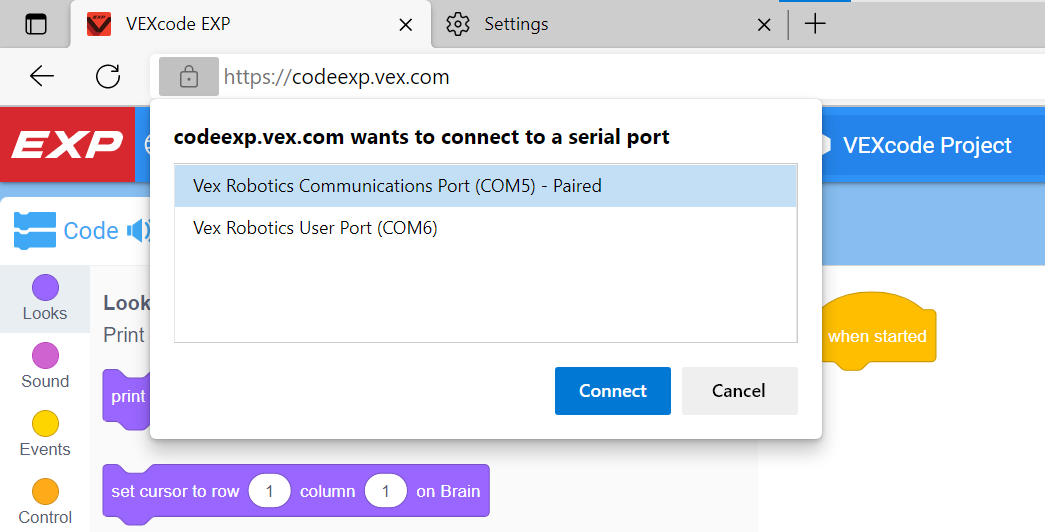
Task: Click the Code blocks icon
Action: [35, 231]
